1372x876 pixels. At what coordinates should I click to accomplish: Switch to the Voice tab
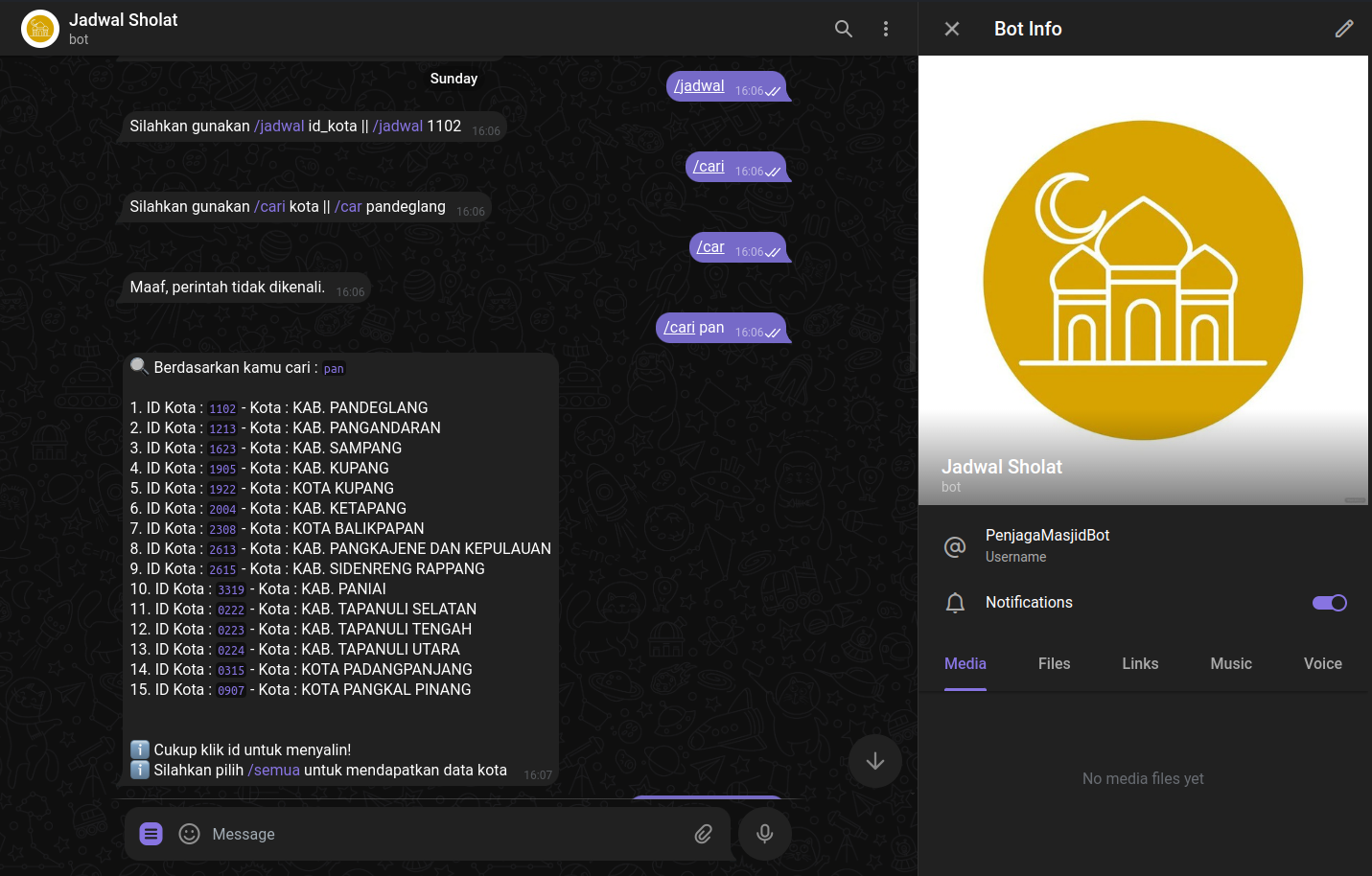[1323, 663]
